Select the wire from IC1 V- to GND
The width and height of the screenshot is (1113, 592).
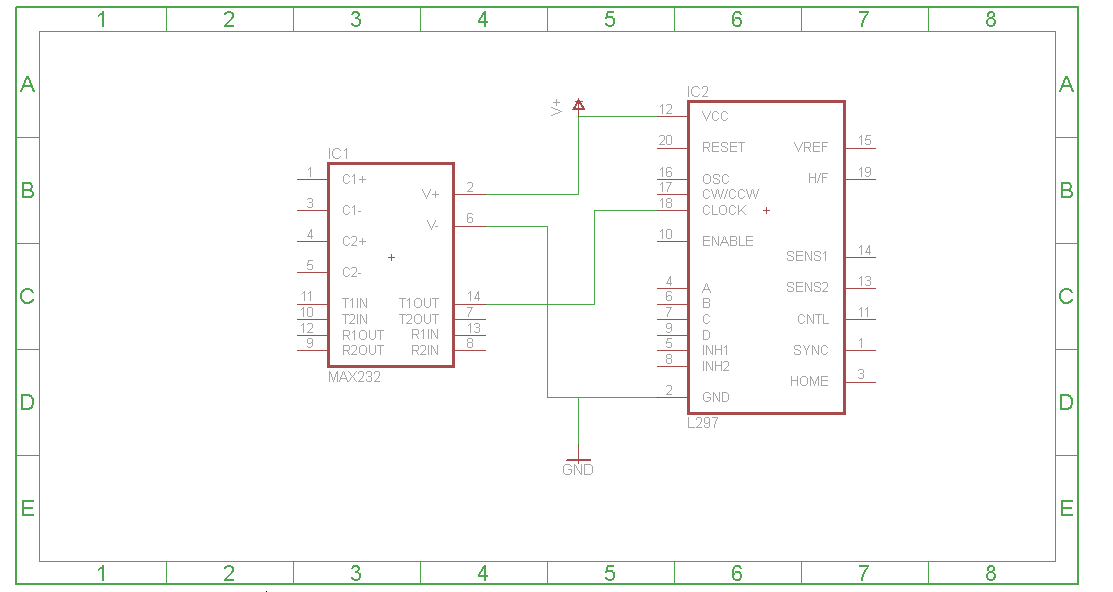tap(547, 312)
